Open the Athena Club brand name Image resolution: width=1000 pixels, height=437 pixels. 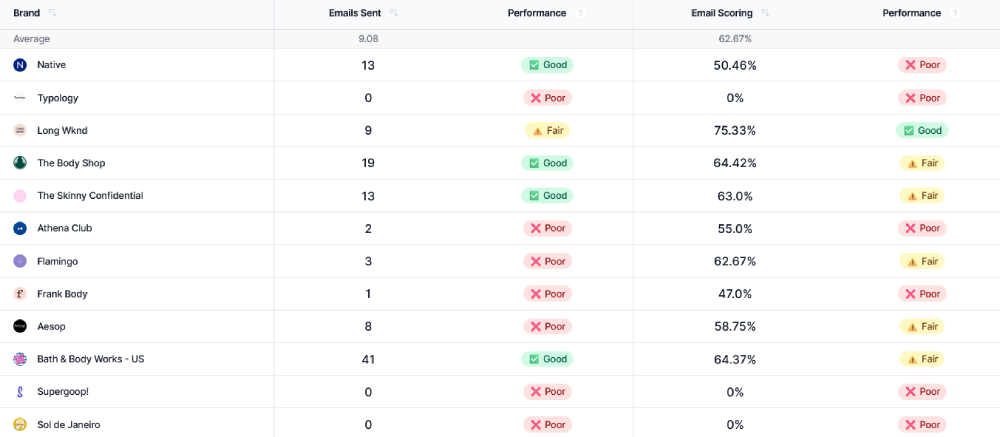coord(64,228)
